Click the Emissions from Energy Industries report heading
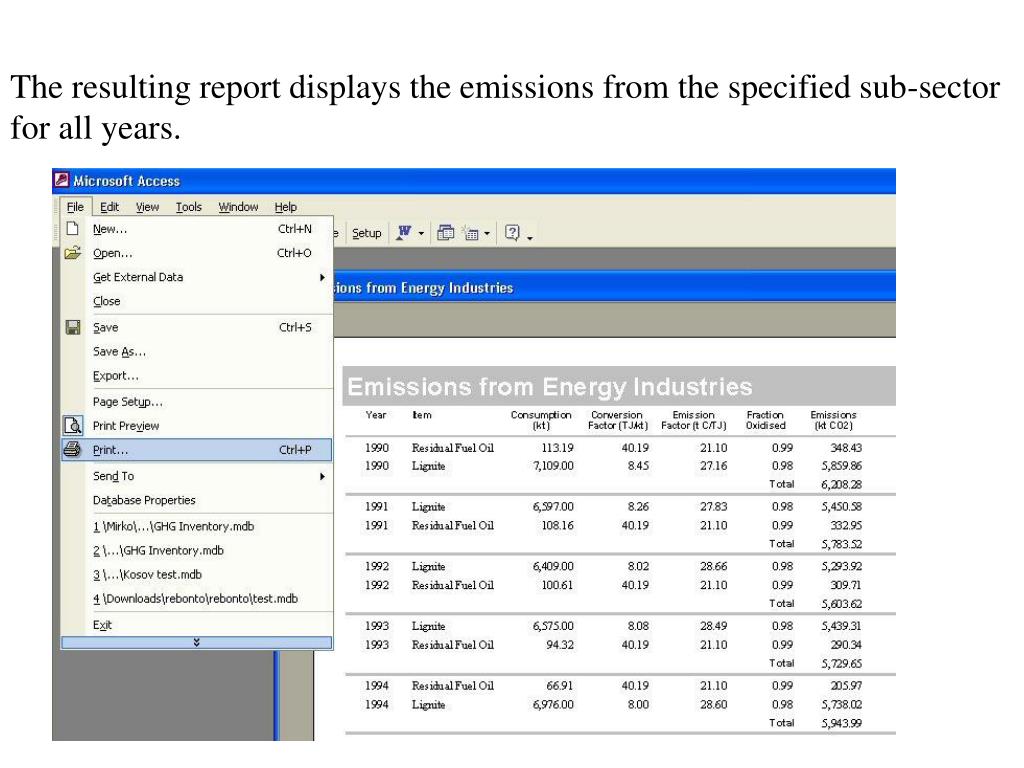The image size is (1024, 768). (549, 387)
